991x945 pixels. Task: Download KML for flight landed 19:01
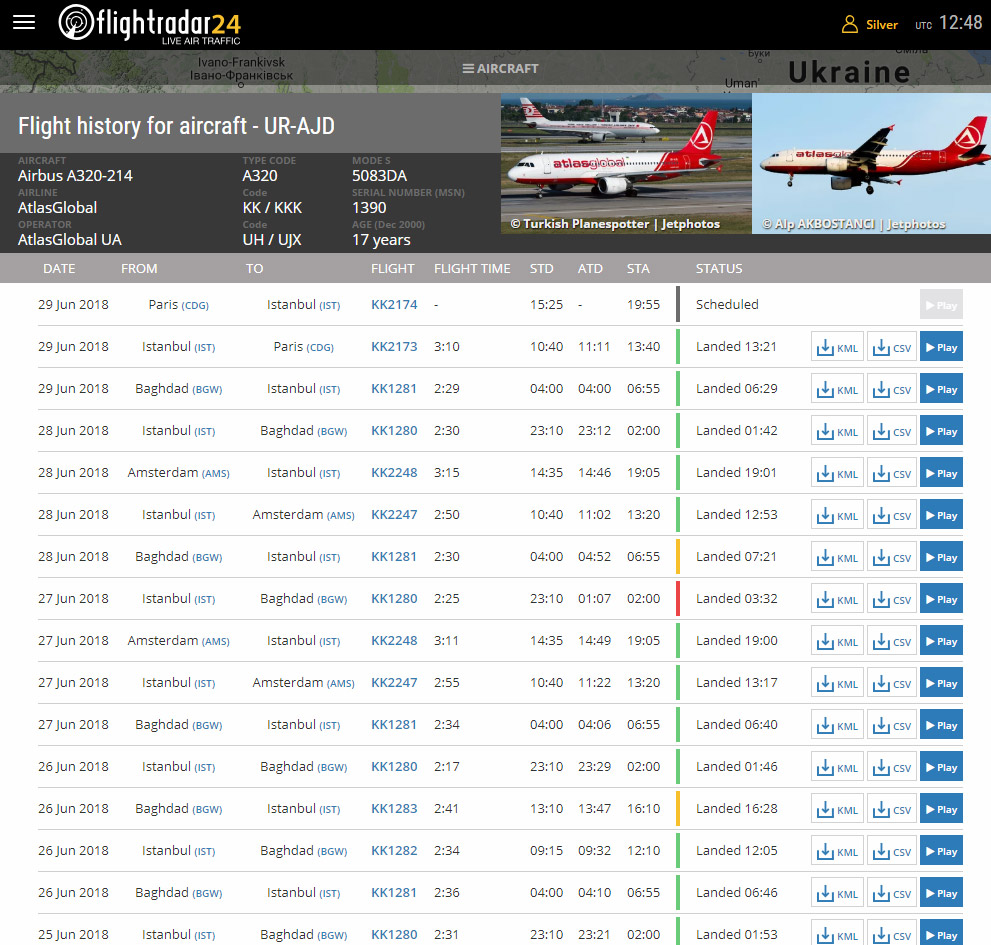click(837, 473)
